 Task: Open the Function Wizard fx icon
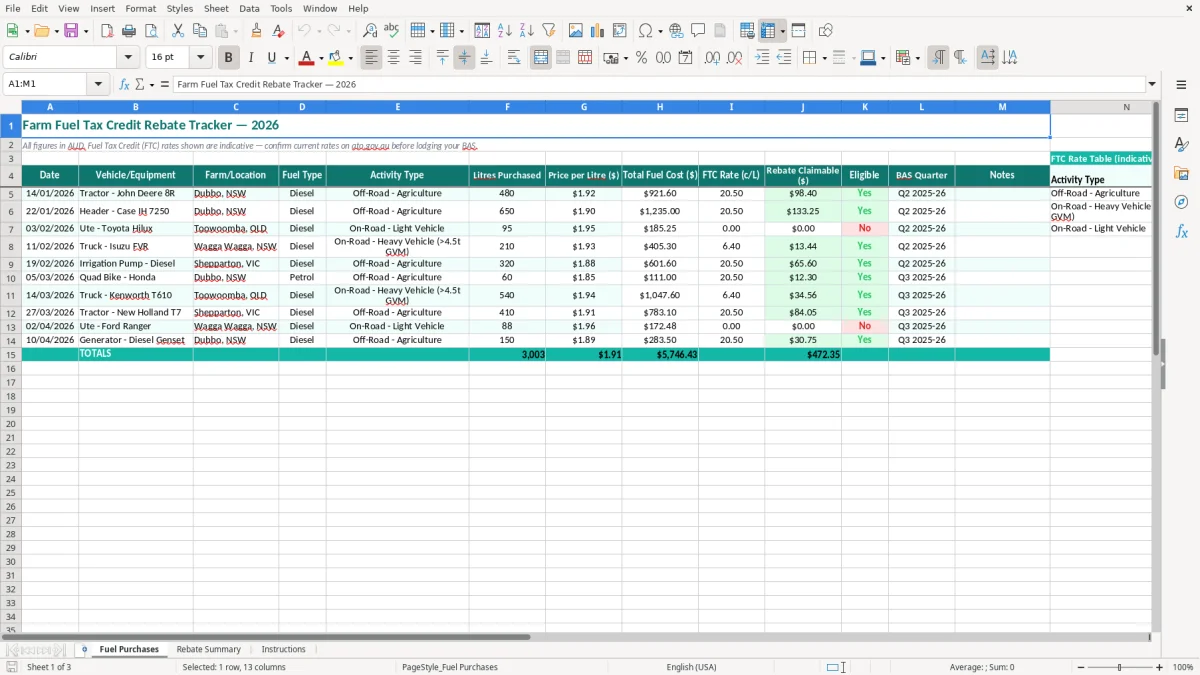125,85
